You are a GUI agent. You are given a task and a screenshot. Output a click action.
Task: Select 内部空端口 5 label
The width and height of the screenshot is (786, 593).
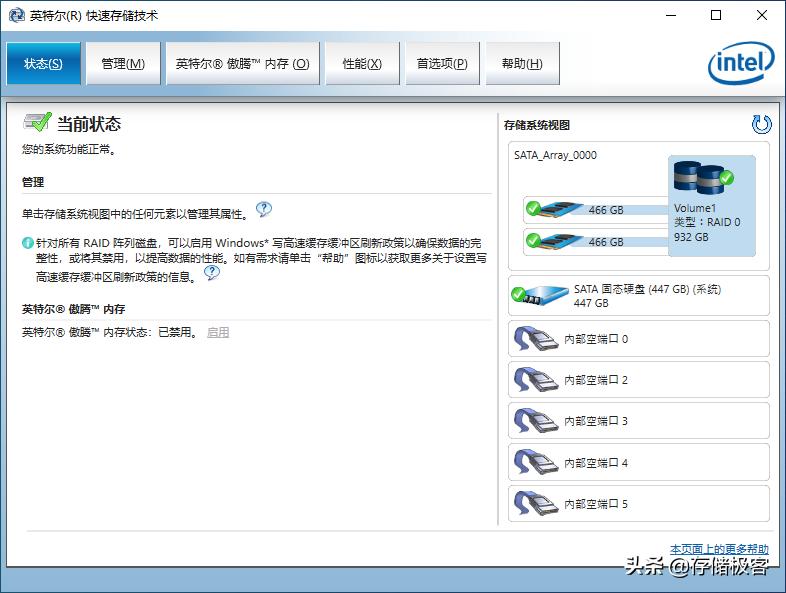[x=596, y=504]
